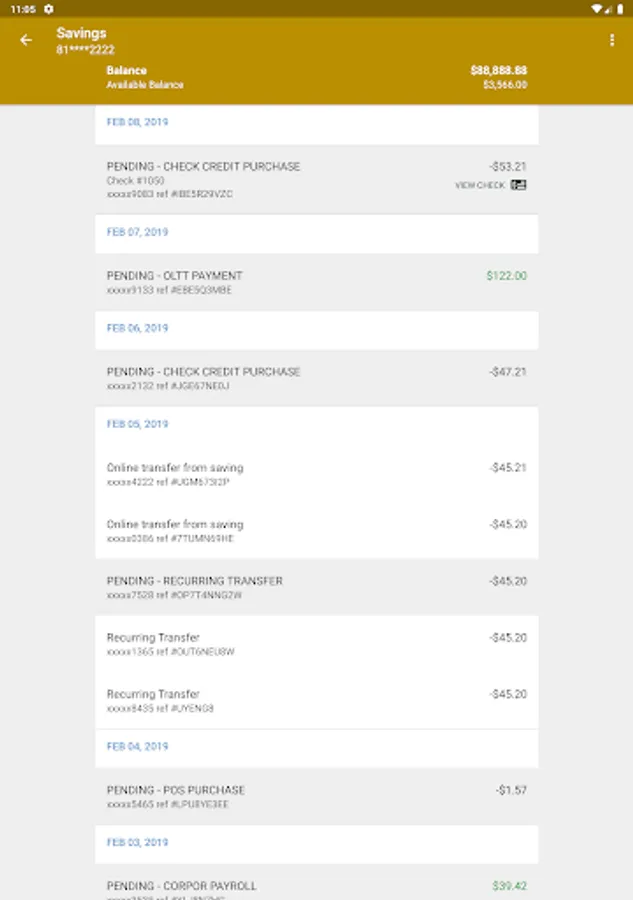Tap the battery status icon
The width and height of the screenshot is (633, 900).
pyautogui.click(x=620, y=8)
